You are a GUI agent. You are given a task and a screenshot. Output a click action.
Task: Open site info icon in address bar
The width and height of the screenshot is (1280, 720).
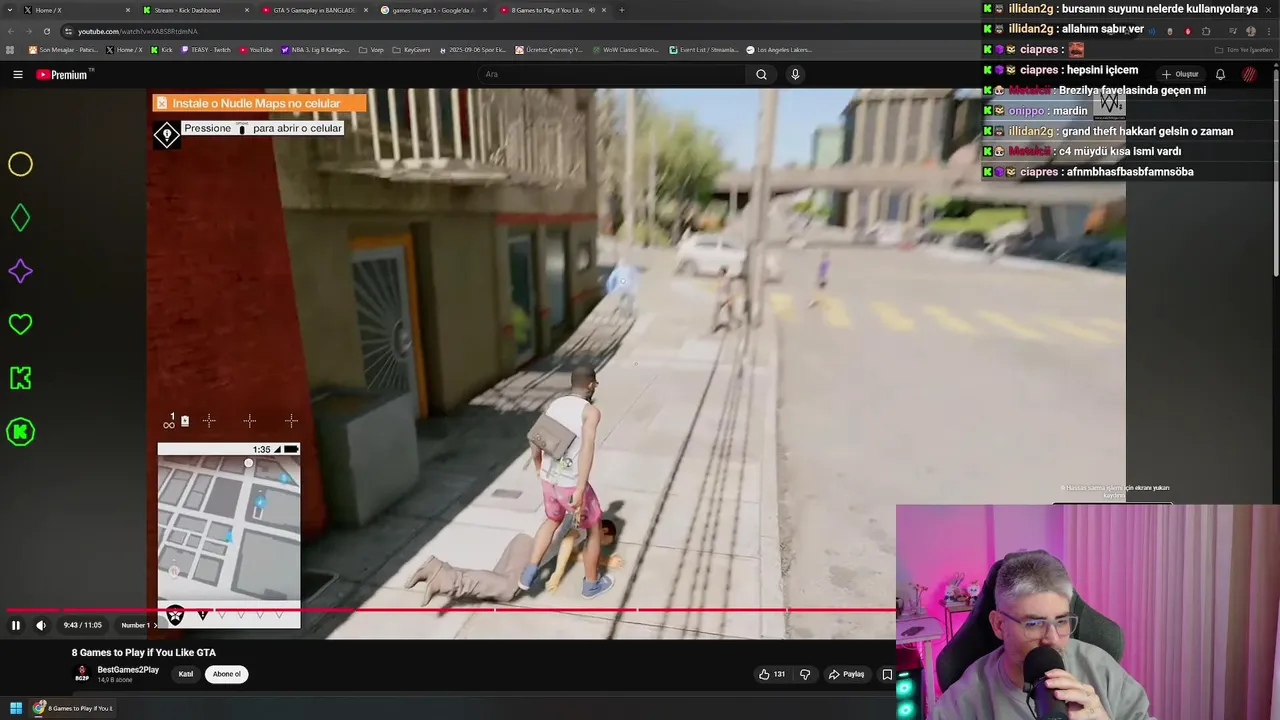[68, 31]
